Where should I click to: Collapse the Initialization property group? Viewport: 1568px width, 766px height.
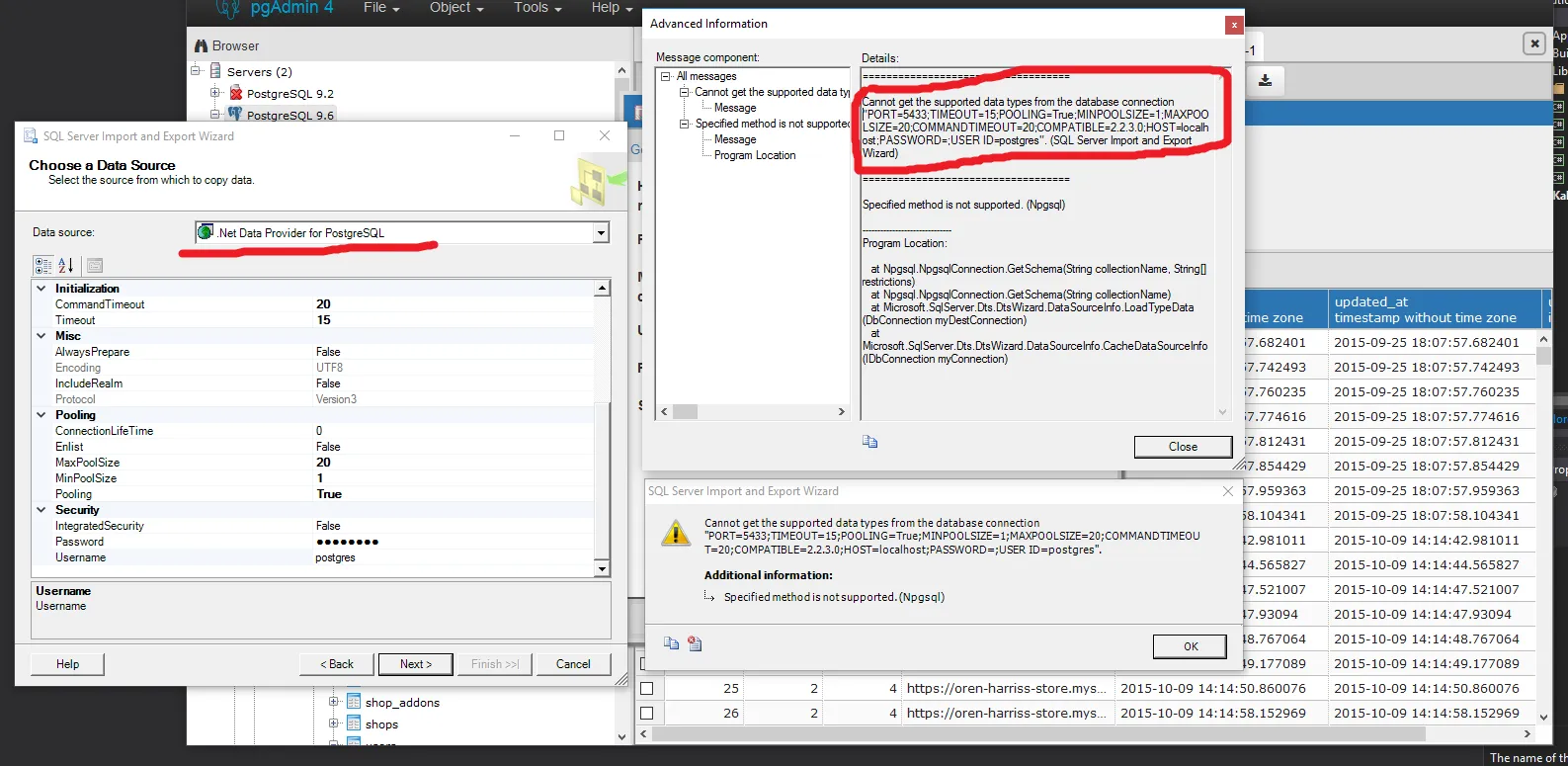point(41,289)
